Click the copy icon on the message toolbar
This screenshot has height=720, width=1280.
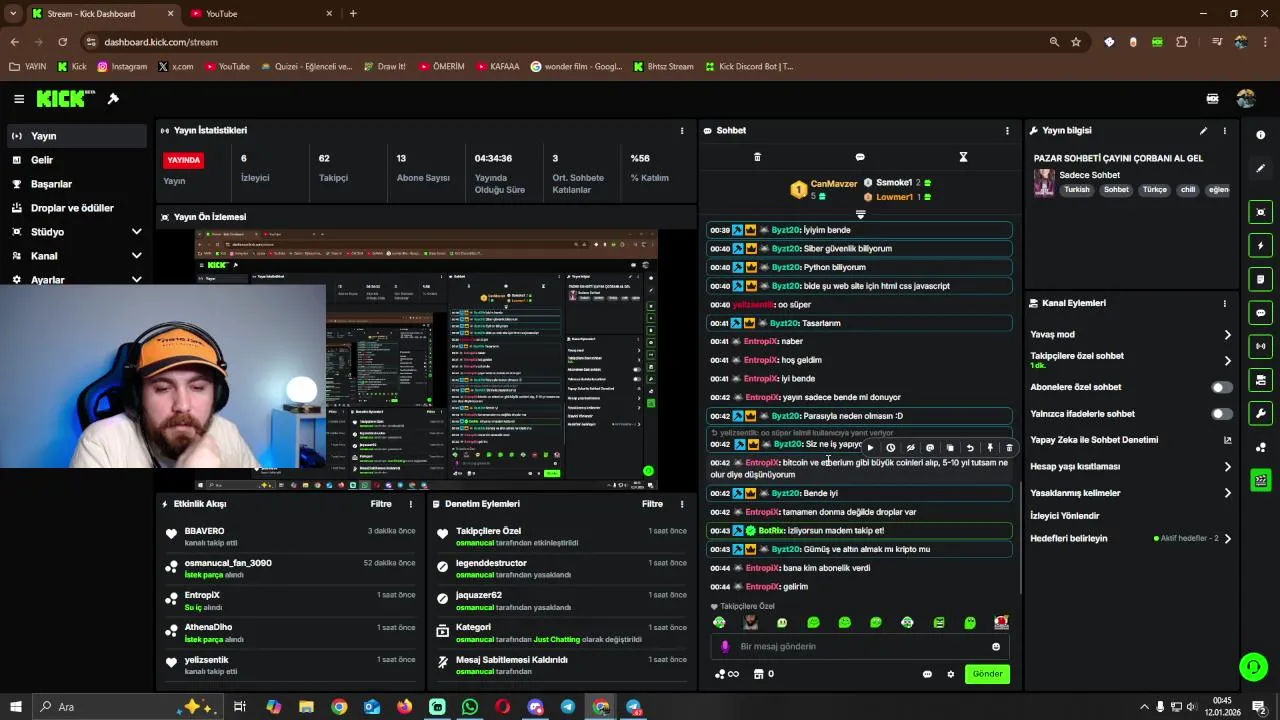tap(950, 448)
